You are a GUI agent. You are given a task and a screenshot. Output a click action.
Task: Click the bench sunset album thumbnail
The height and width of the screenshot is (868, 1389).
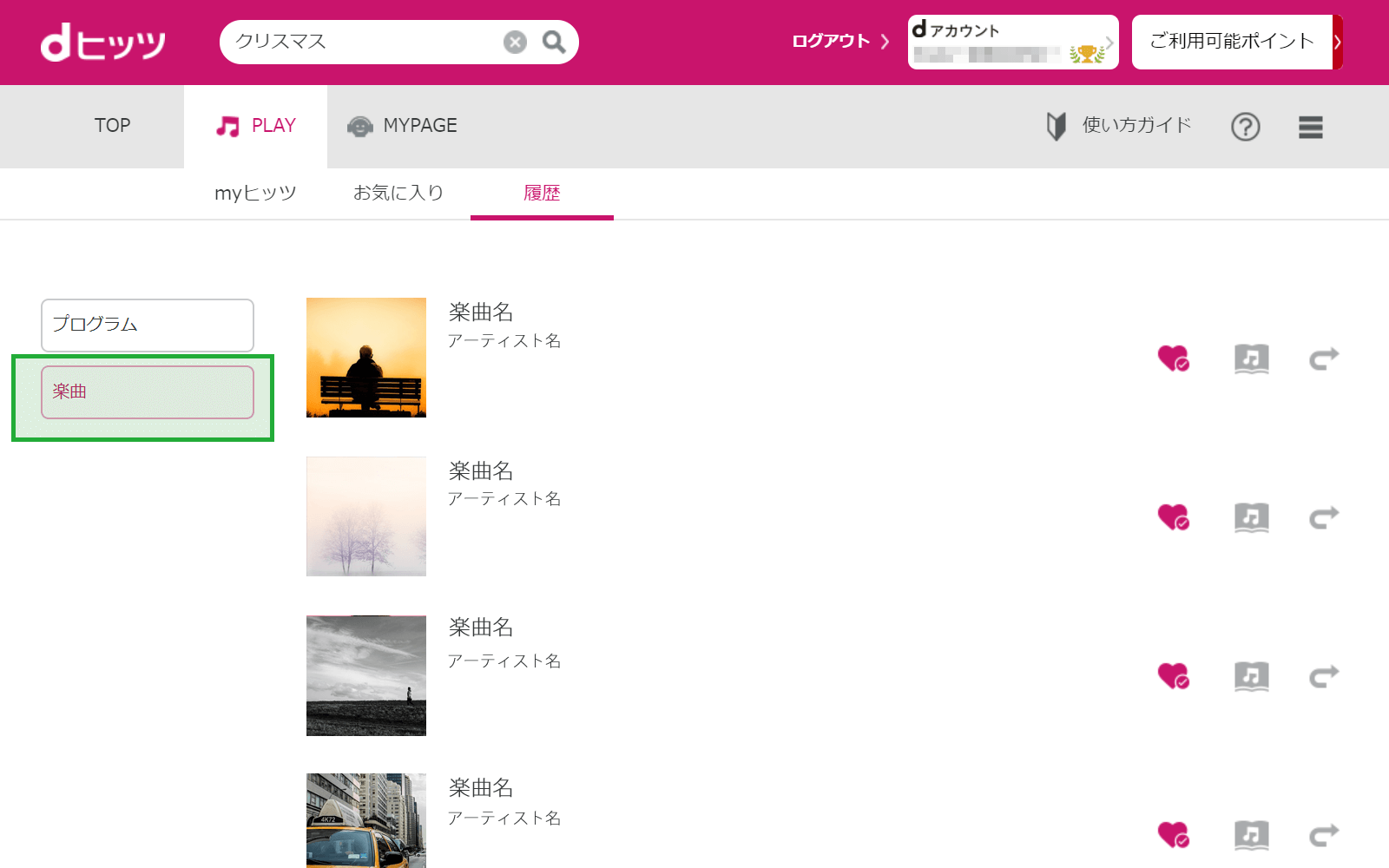pos(366,358)
